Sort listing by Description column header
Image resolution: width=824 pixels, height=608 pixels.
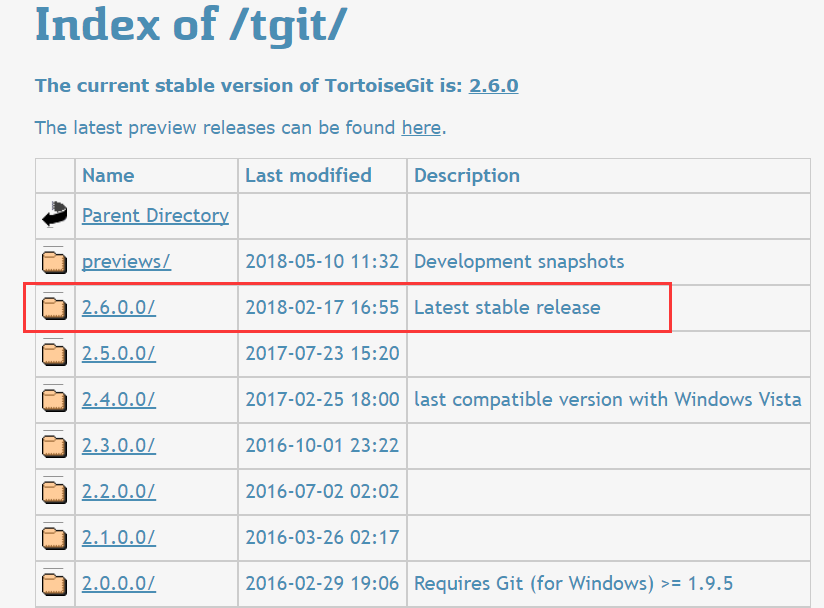[467, 175]
